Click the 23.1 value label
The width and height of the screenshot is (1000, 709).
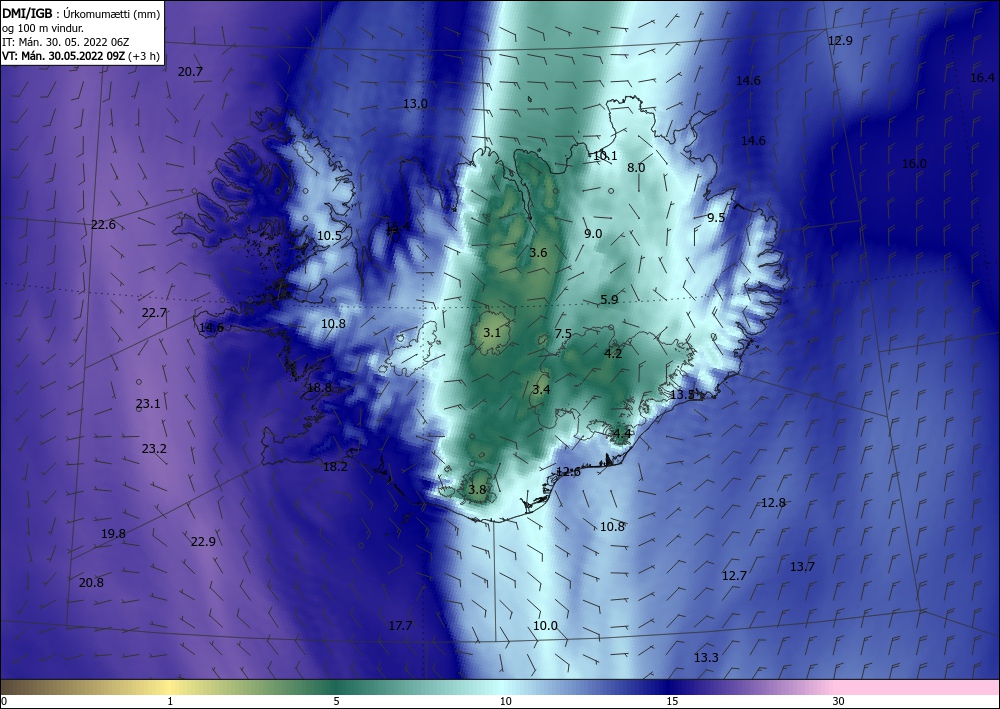(148, 404)
